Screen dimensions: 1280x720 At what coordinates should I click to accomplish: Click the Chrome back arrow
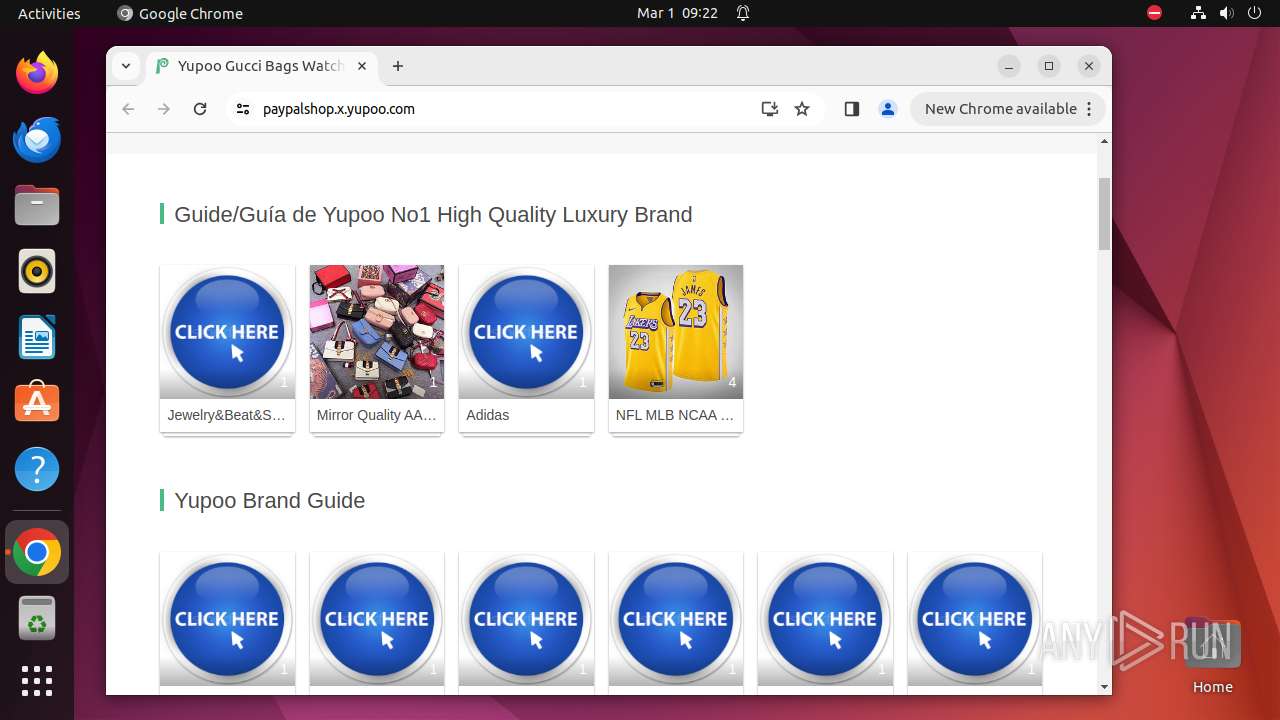point(128,109)
